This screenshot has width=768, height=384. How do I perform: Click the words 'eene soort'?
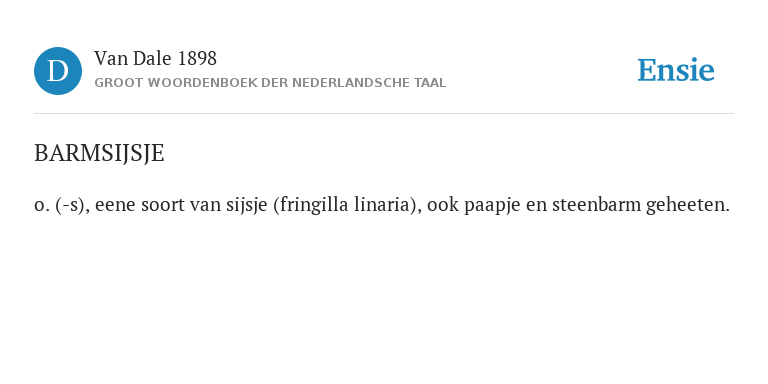point(140,205)
